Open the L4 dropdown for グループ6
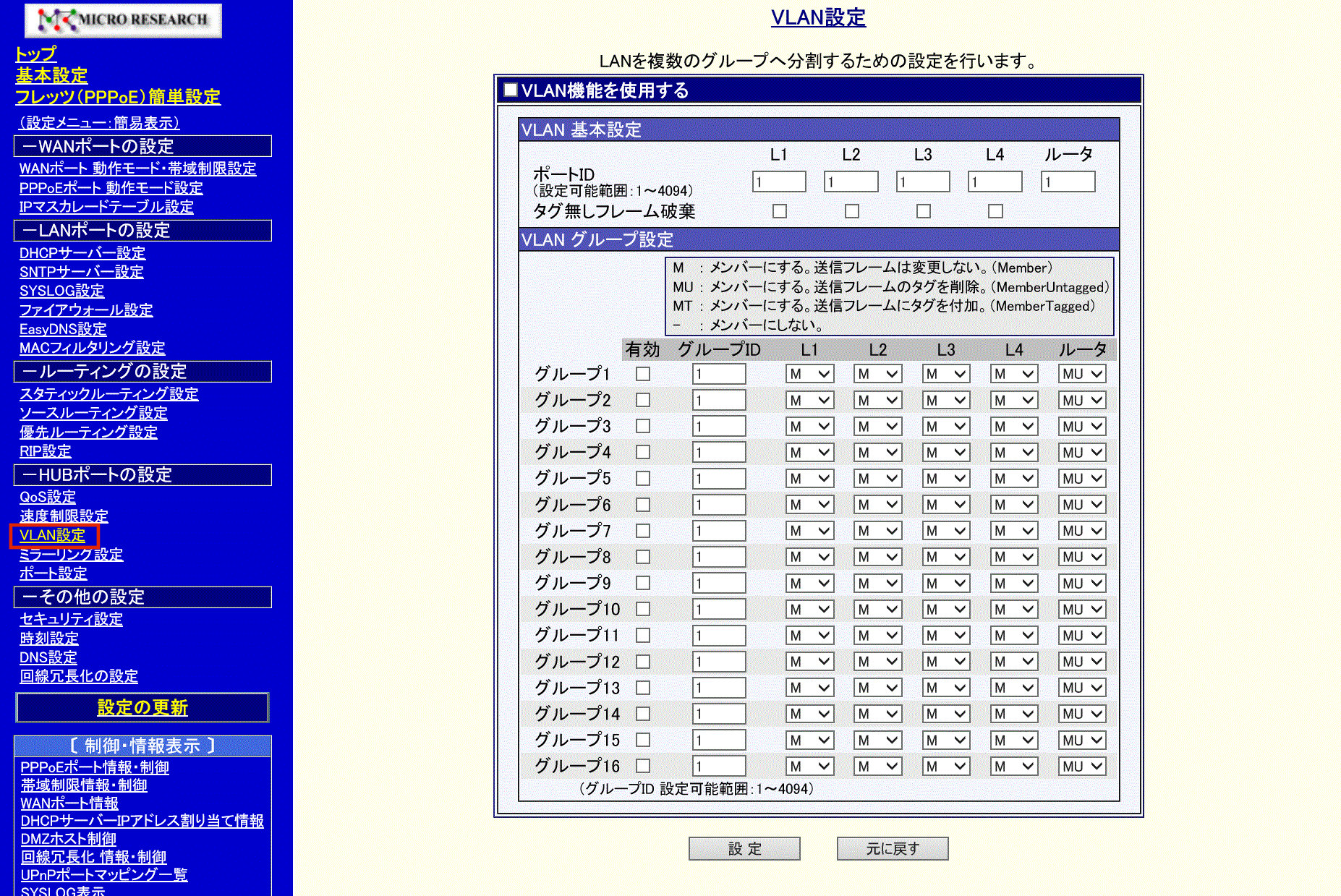1341x896 pixels. [1013, 505]
